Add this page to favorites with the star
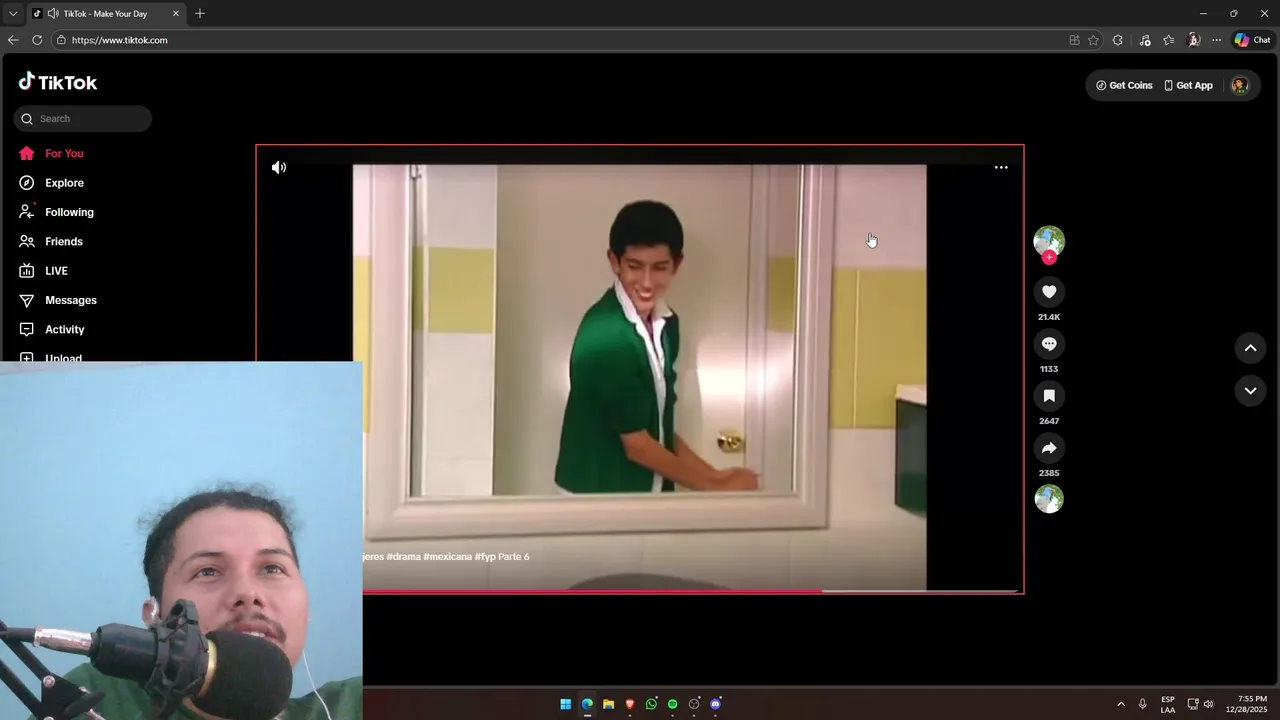1280x720 pixels. click(1093, 40)
